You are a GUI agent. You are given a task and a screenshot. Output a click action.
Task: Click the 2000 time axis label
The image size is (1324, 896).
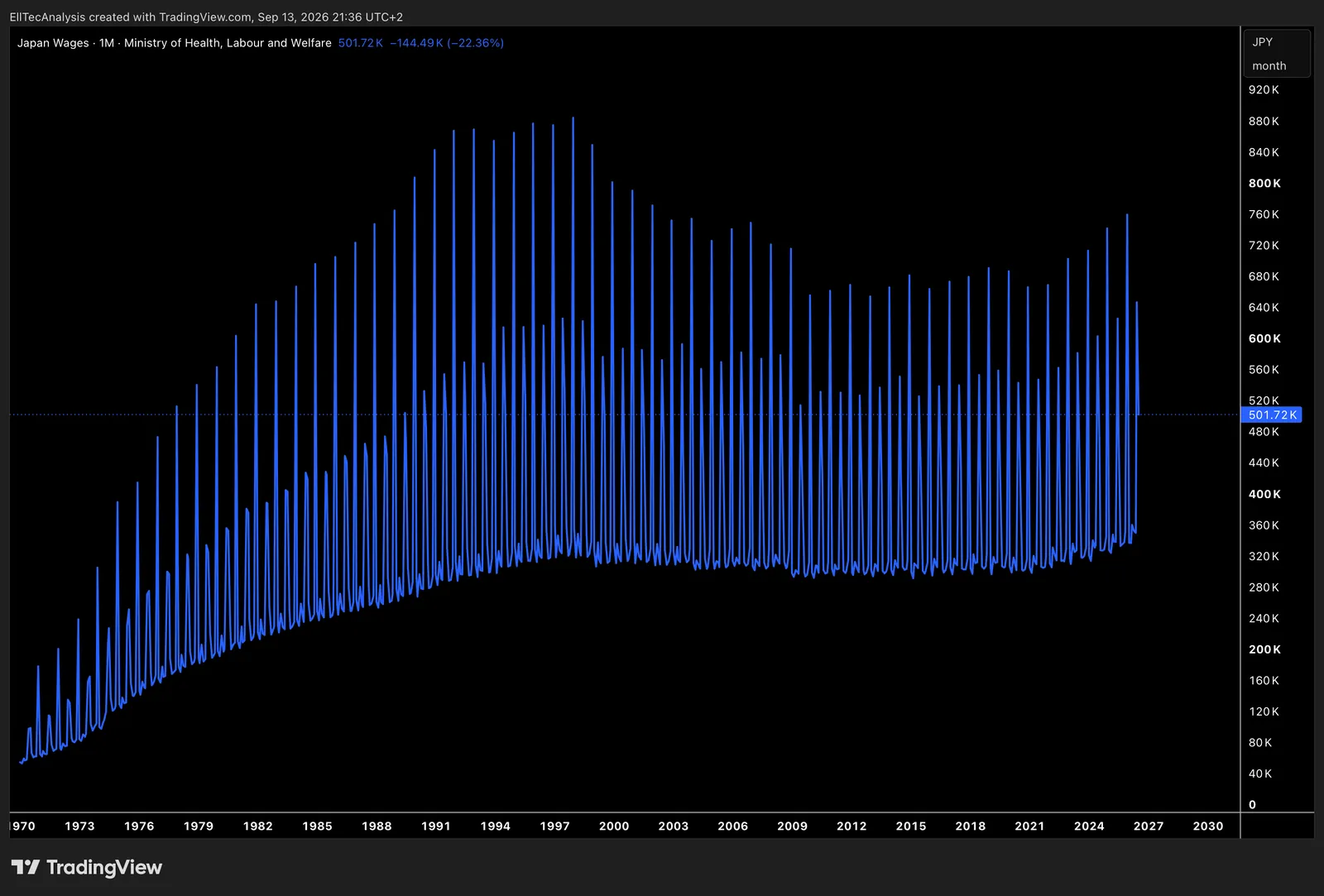[x=614, y=827]
